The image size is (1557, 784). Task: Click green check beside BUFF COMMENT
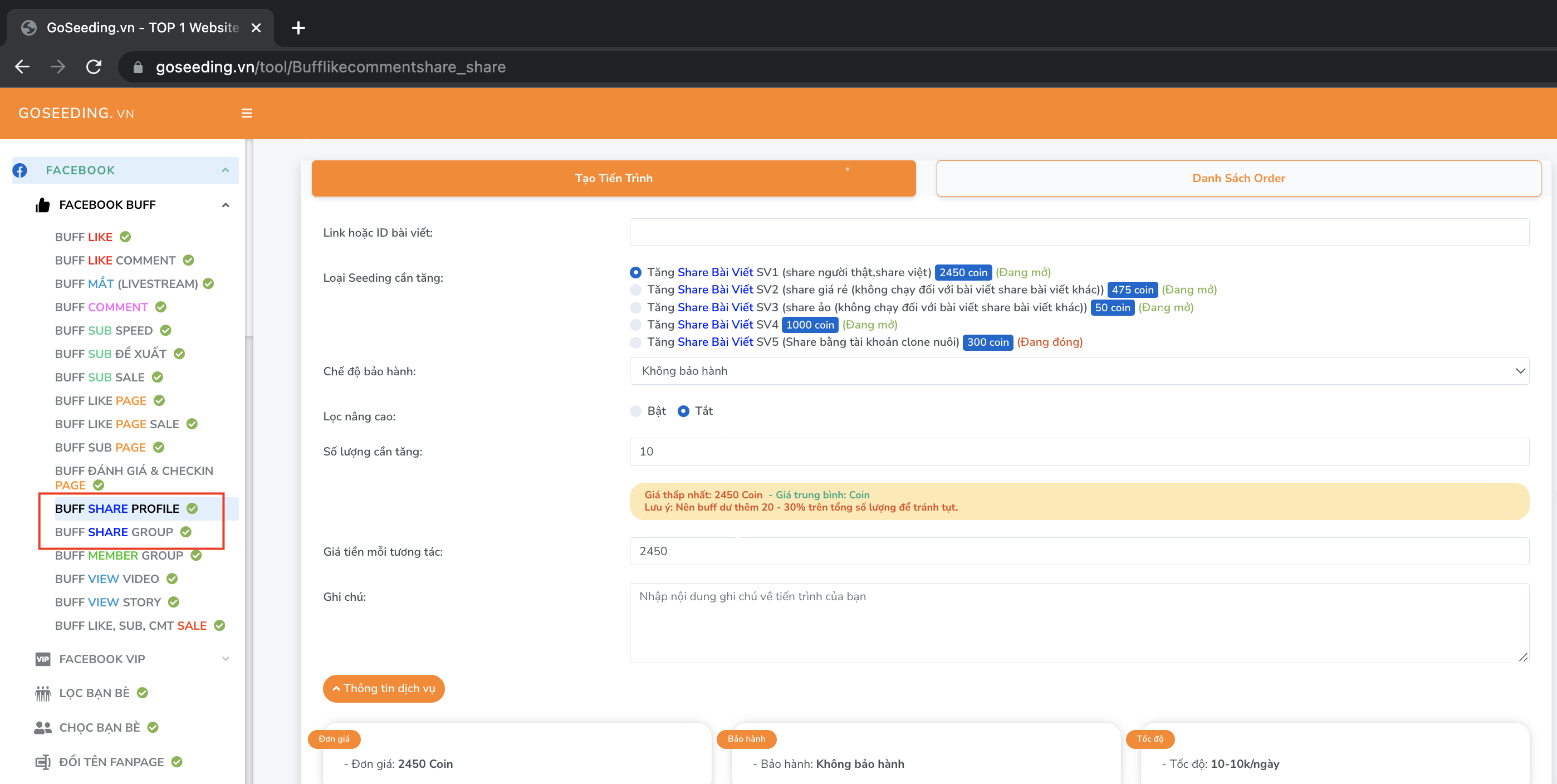pyautogui.click(x=161, y=307)
